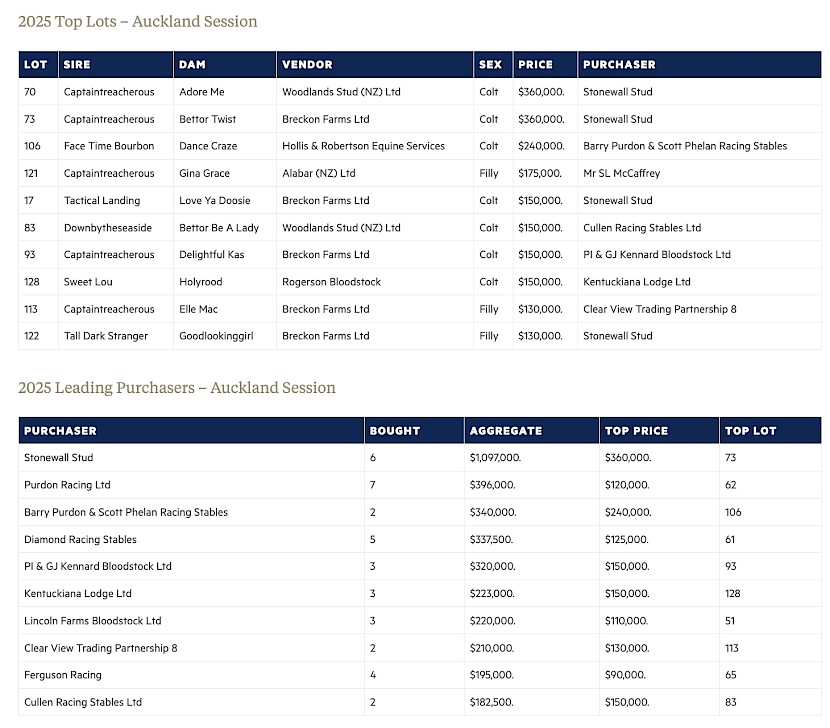830x728 pixels.
Task: Select the '$320,000.' aggregate value
Action: 492,567
